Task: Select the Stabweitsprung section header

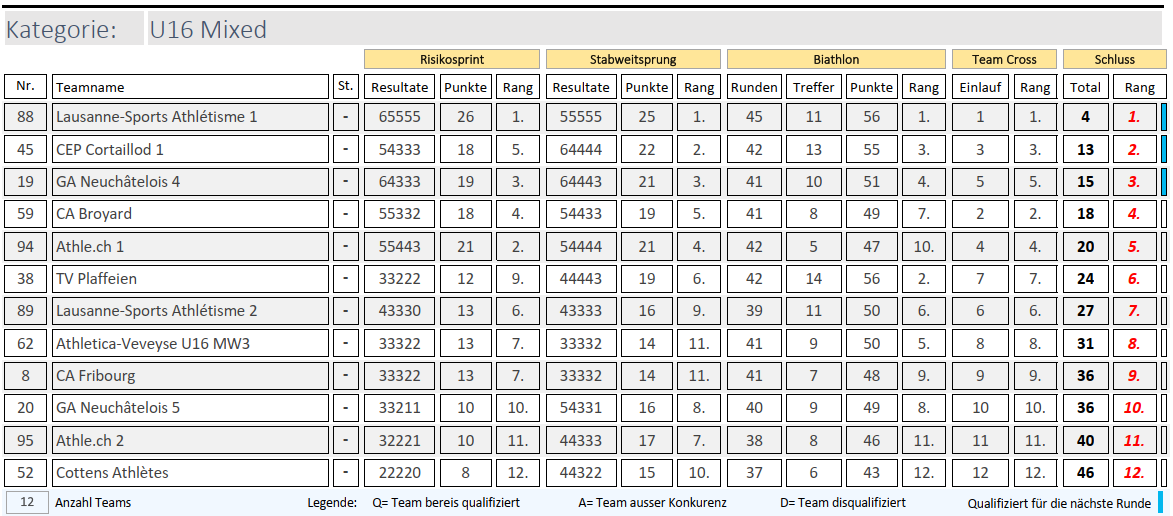Action: click(x=633, y=59)
